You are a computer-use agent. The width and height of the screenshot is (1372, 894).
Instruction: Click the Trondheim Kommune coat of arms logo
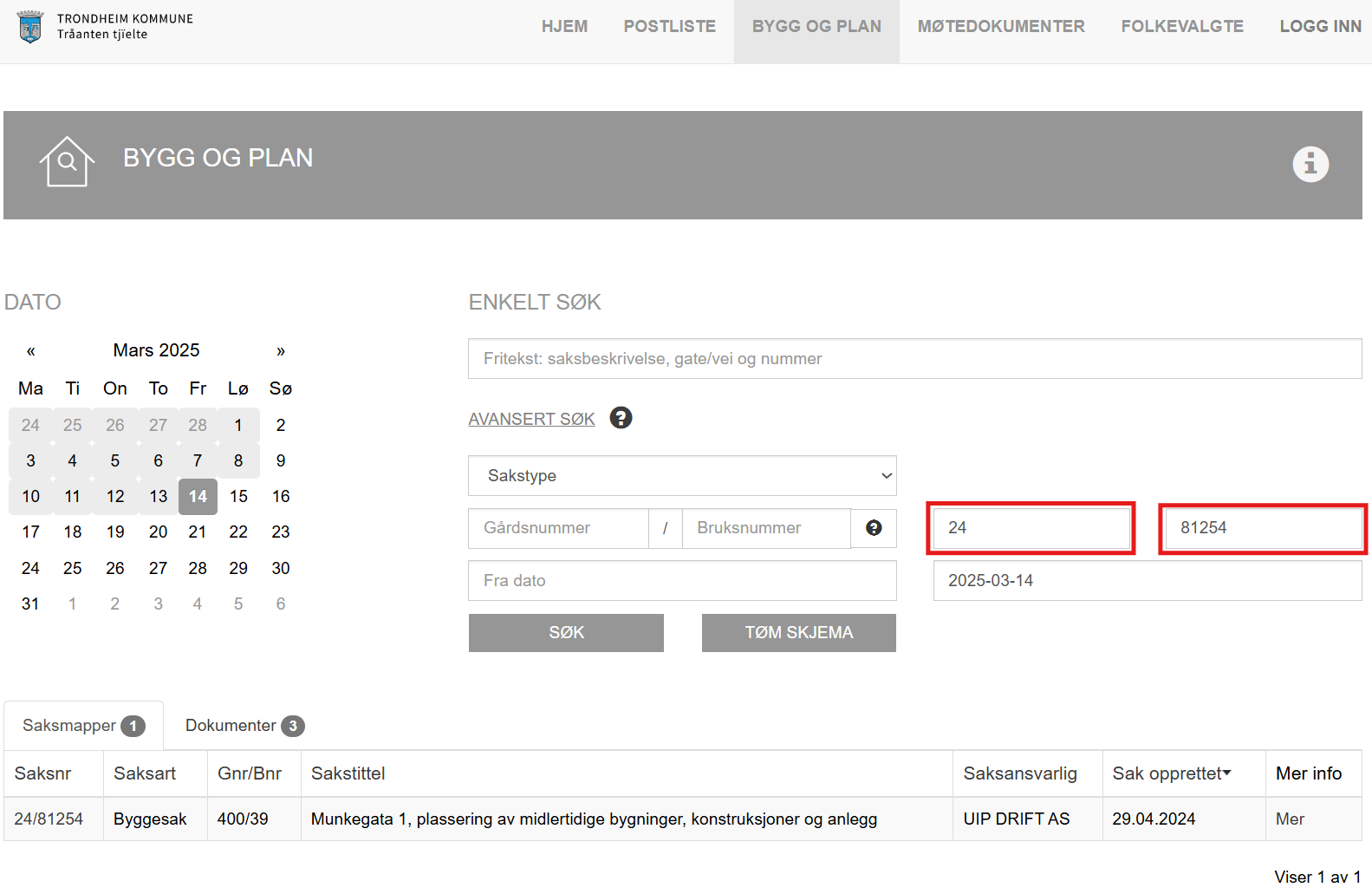click(30, 27)
